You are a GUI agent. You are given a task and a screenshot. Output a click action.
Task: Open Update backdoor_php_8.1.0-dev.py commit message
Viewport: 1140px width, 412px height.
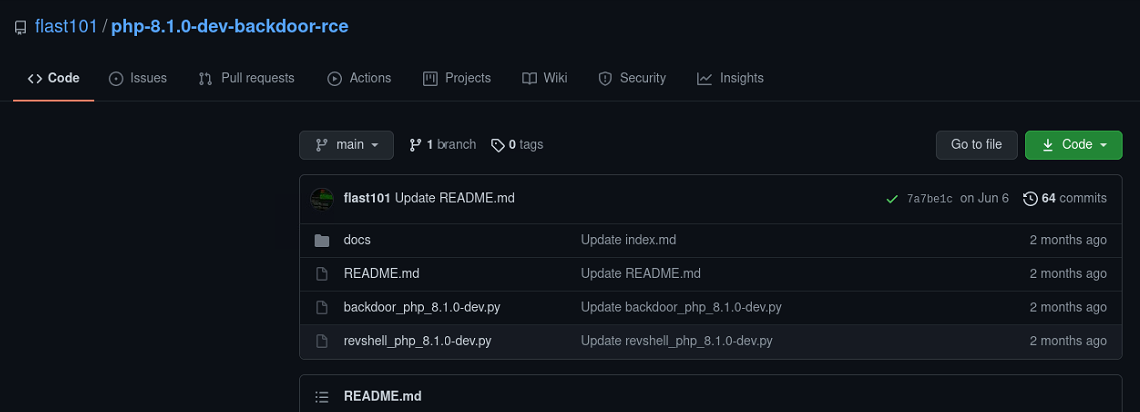coord(681,307)
